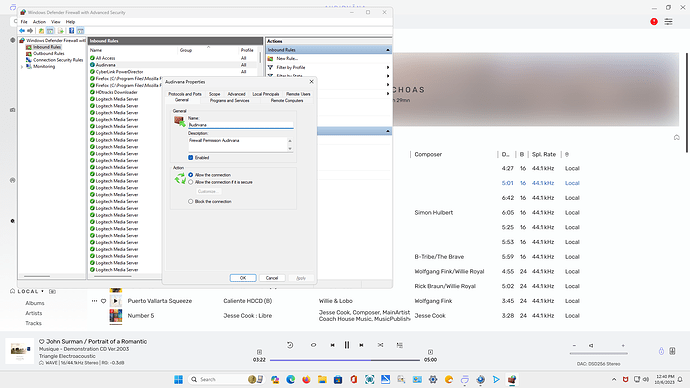Show hidden icons in system tray chevron
Viewport: 690px width, 388px height.
[614, 379]
